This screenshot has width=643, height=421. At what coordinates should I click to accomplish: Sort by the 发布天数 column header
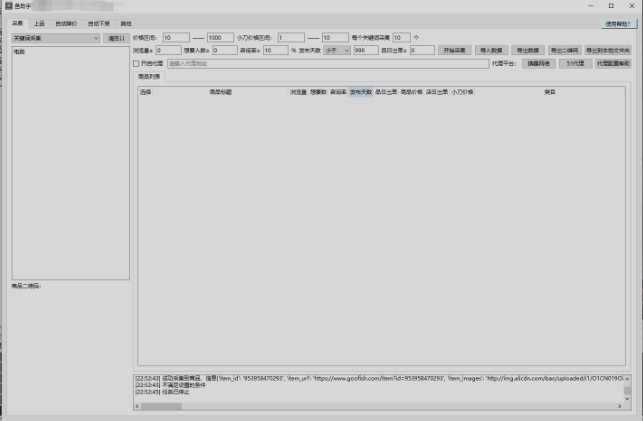tap(360, 91)
